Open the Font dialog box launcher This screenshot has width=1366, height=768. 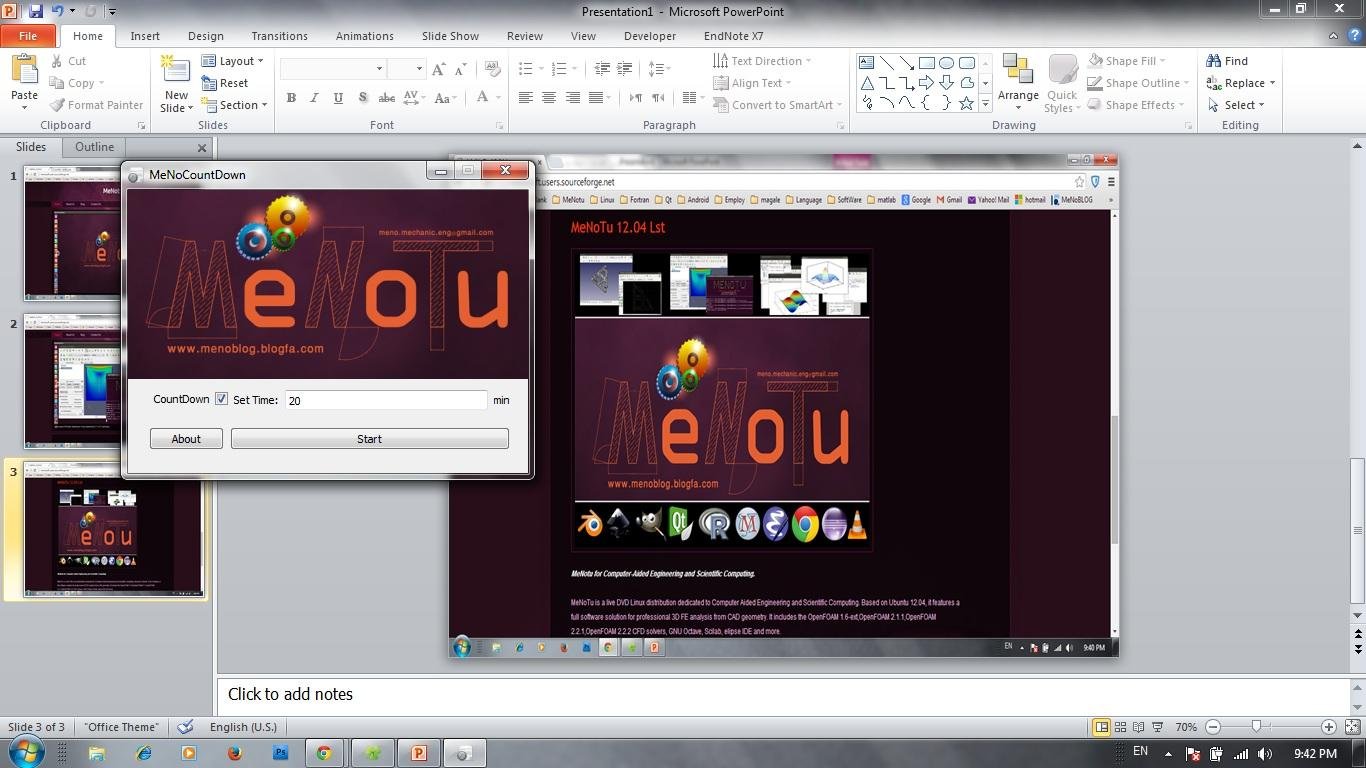pos(499,126)
